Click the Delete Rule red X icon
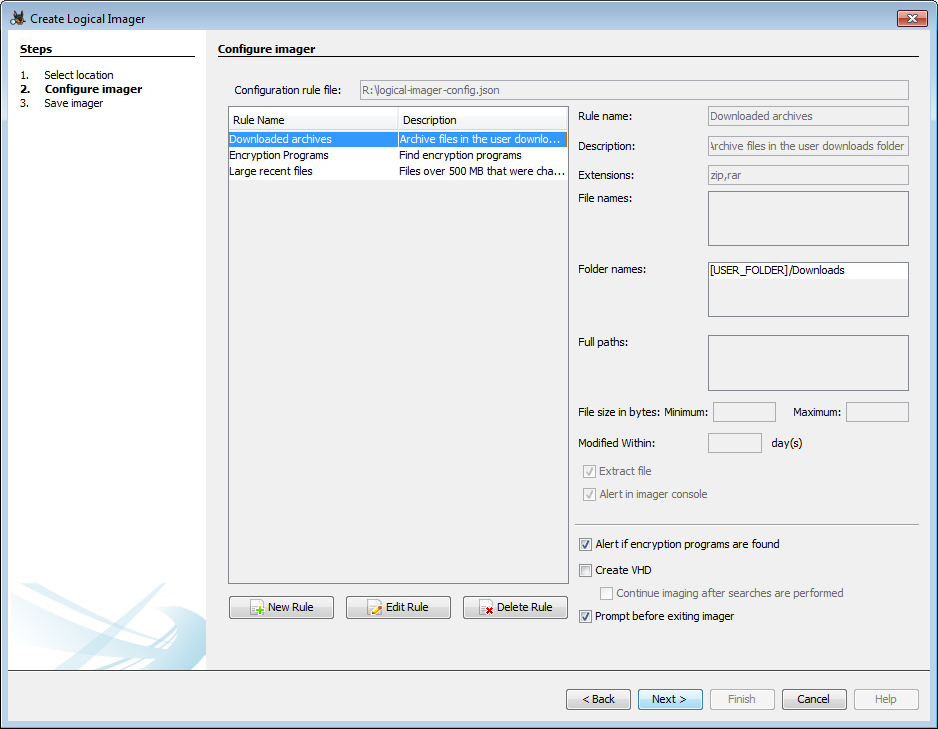The image size is (938, 729). click(484, 607)
